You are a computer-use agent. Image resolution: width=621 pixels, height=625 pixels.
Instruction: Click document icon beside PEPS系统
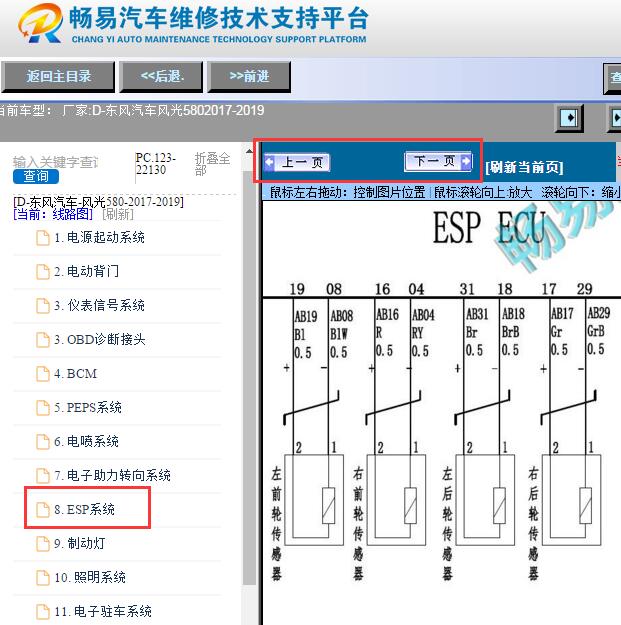click(x=43, y=408)
